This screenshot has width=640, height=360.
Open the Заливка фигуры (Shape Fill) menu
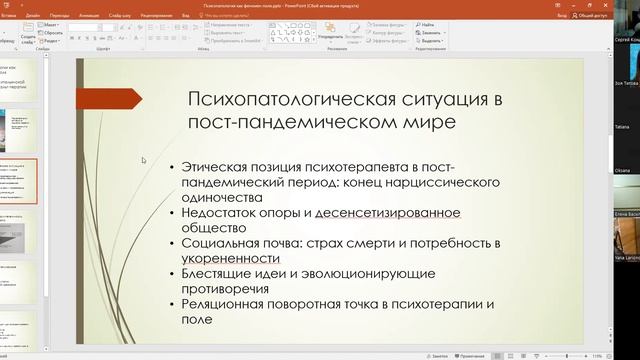coord(386,25)
